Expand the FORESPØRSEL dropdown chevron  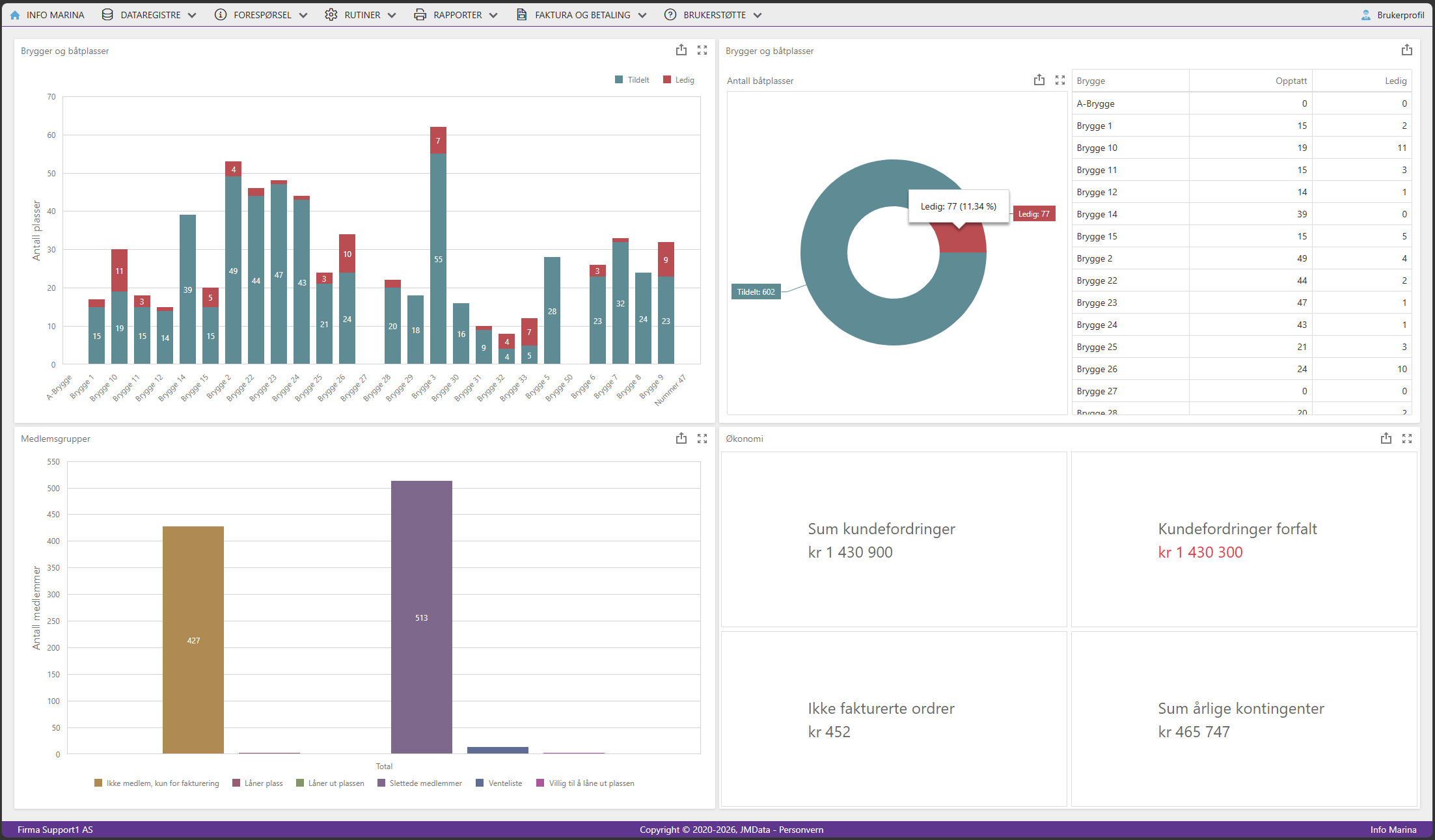pos(303,15)
